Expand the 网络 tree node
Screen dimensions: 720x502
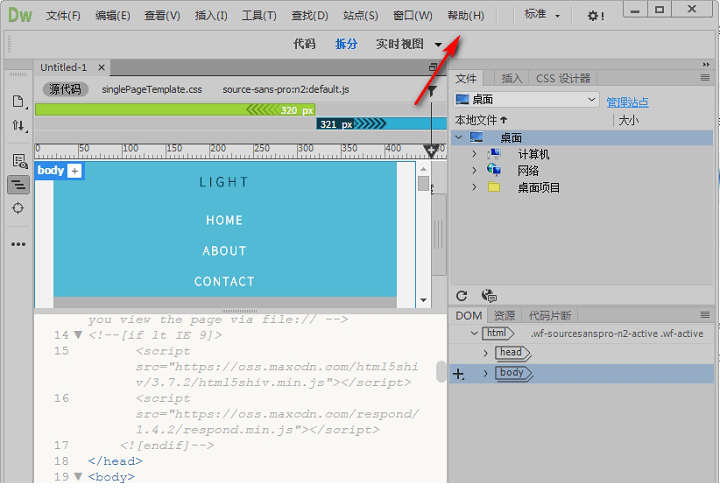474,170
